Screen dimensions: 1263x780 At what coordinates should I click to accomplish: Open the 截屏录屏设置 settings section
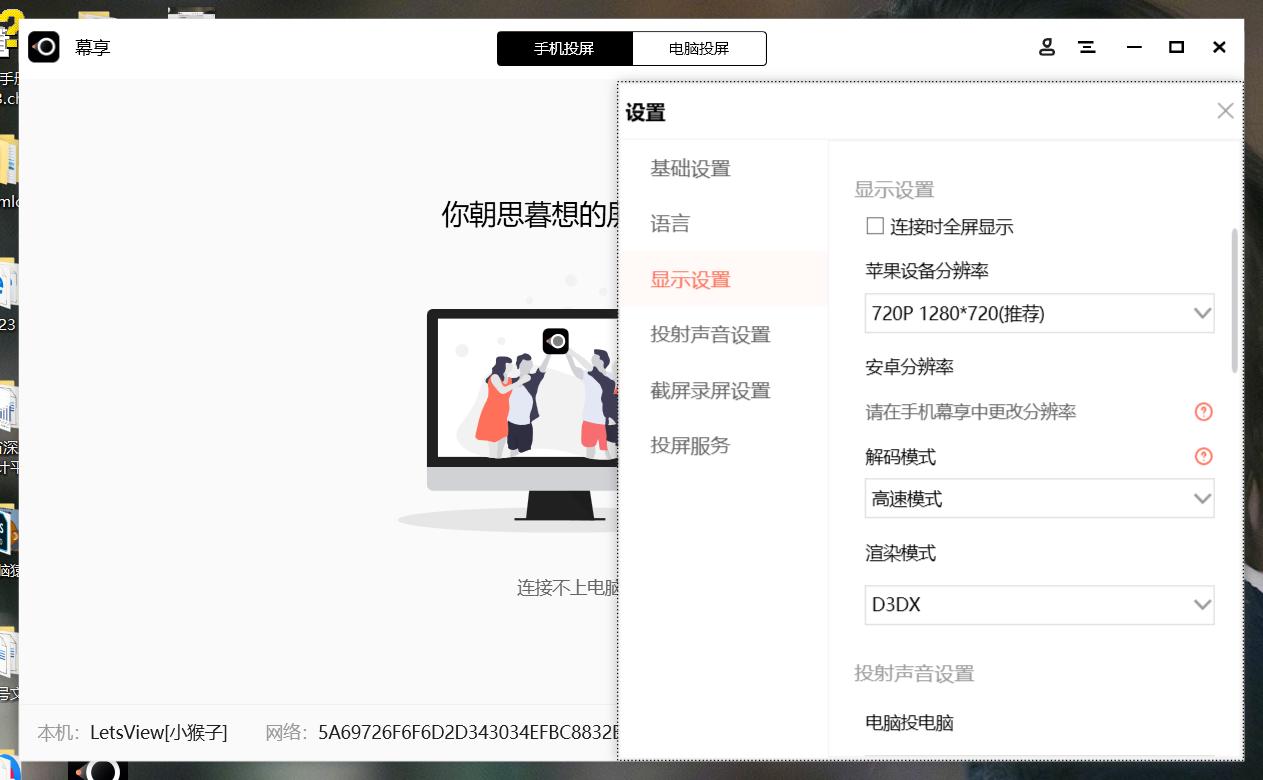tap(710, 390)
